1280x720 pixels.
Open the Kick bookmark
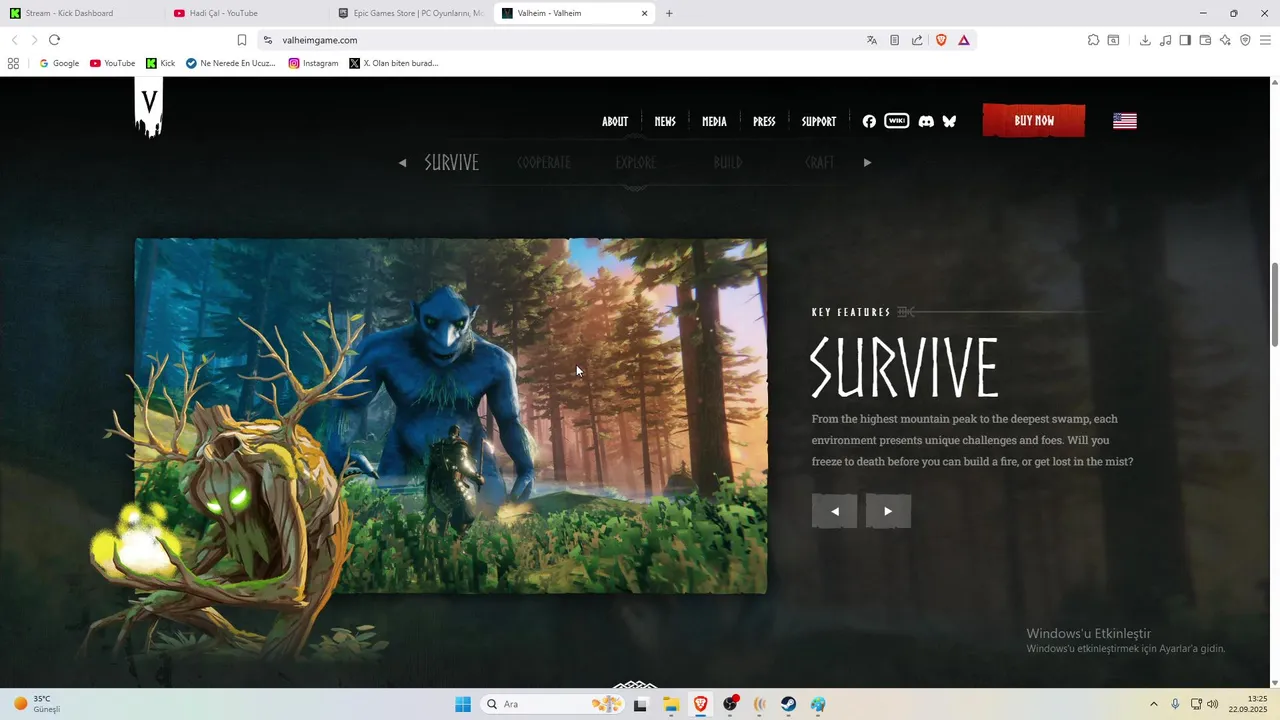click(x=160, y=63)
